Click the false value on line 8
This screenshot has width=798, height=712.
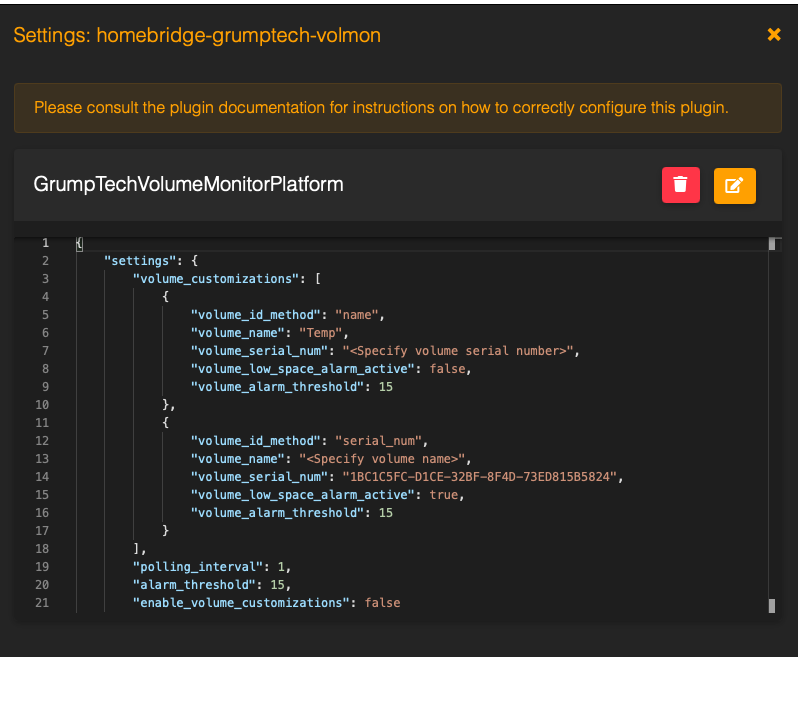(447, 369)
